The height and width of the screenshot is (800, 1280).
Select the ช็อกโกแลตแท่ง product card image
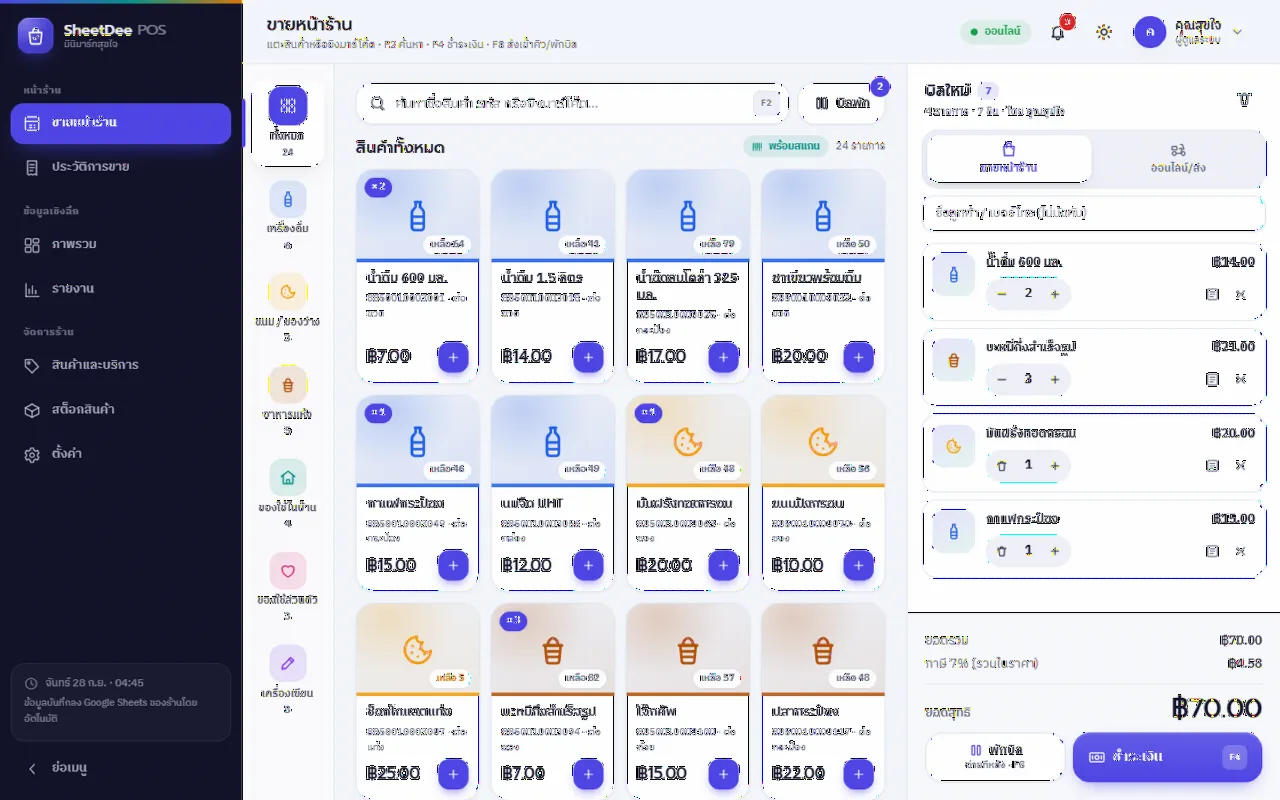tap(417, 648)
